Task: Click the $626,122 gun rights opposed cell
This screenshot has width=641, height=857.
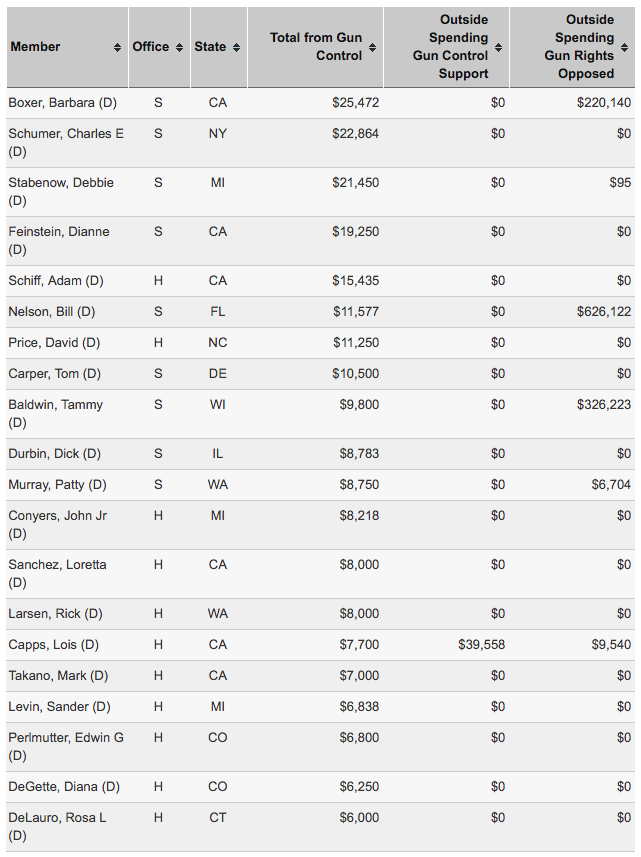Action: [x=604, y=311]
